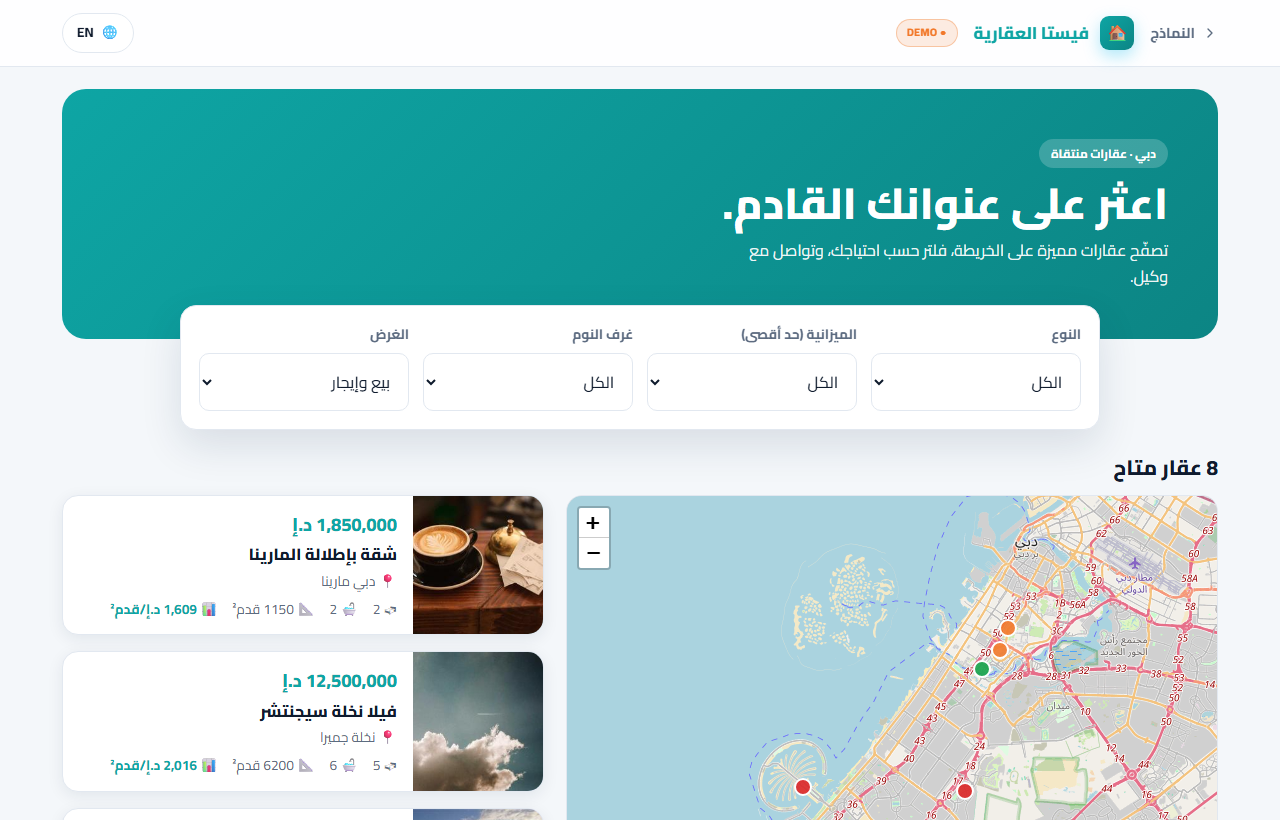Screen dimensions: 1280x820
Task: Click the دبي مارينا location text
Action: (x=349, y=581)
